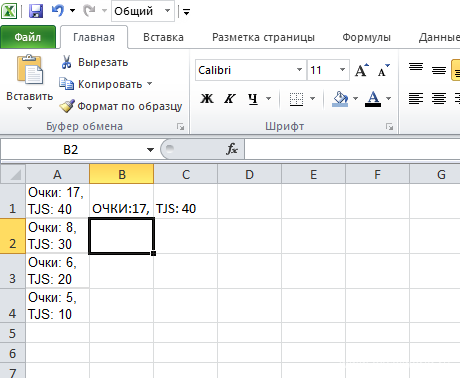Select cell C1 containing TJS: 40
This screenshot has width=460, height=378.
tap(185, 201)
